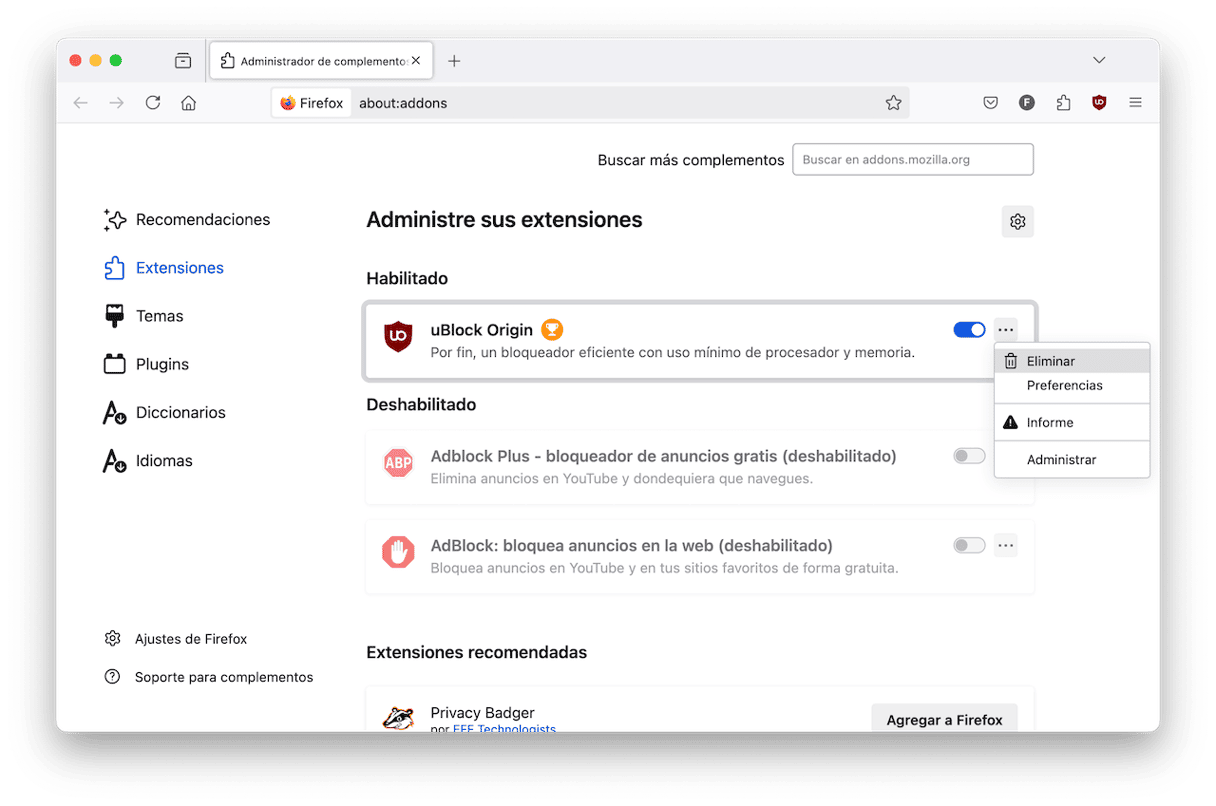
Task: Go back to the previous page
Action: pos(81,103)
